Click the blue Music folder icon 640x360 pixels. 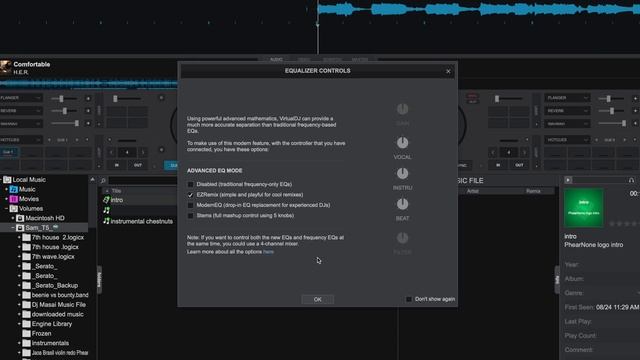[x=13, y=189]
